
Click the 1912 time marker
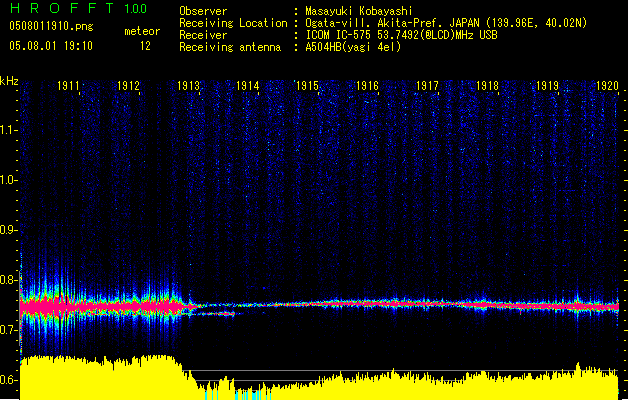coord(128,86)
